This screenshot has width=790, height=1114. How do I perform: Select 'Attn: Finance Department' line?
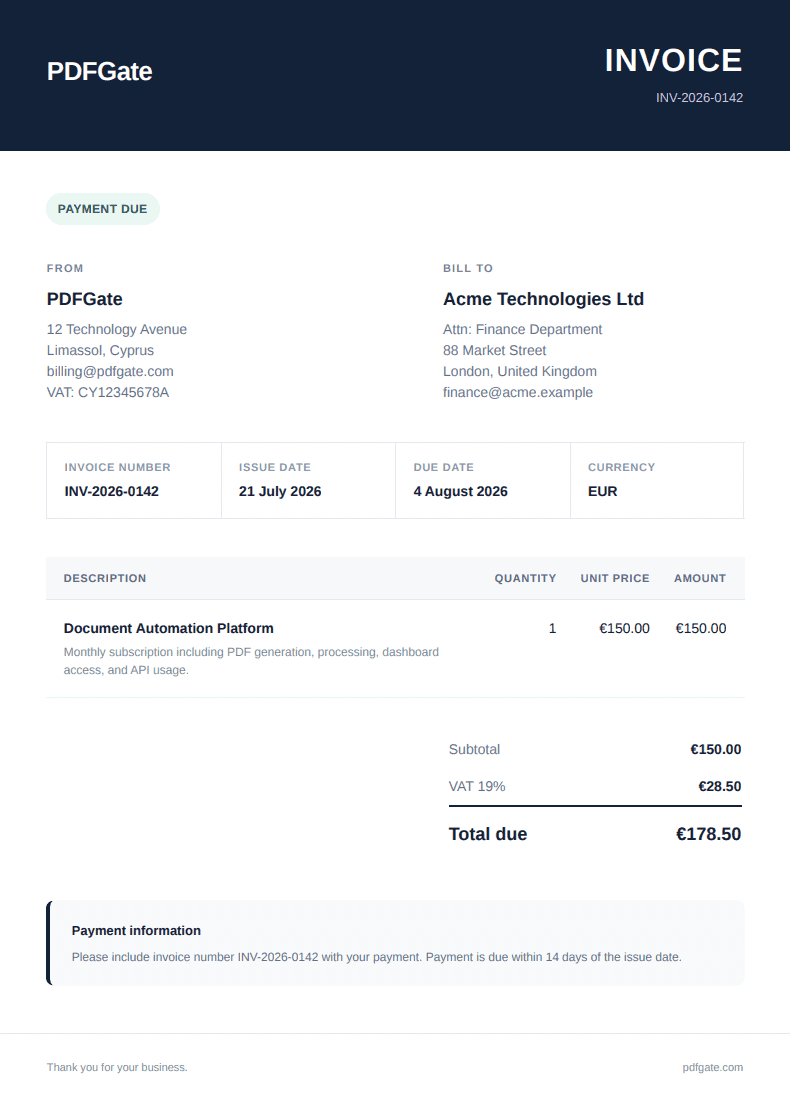pos(522,330)
